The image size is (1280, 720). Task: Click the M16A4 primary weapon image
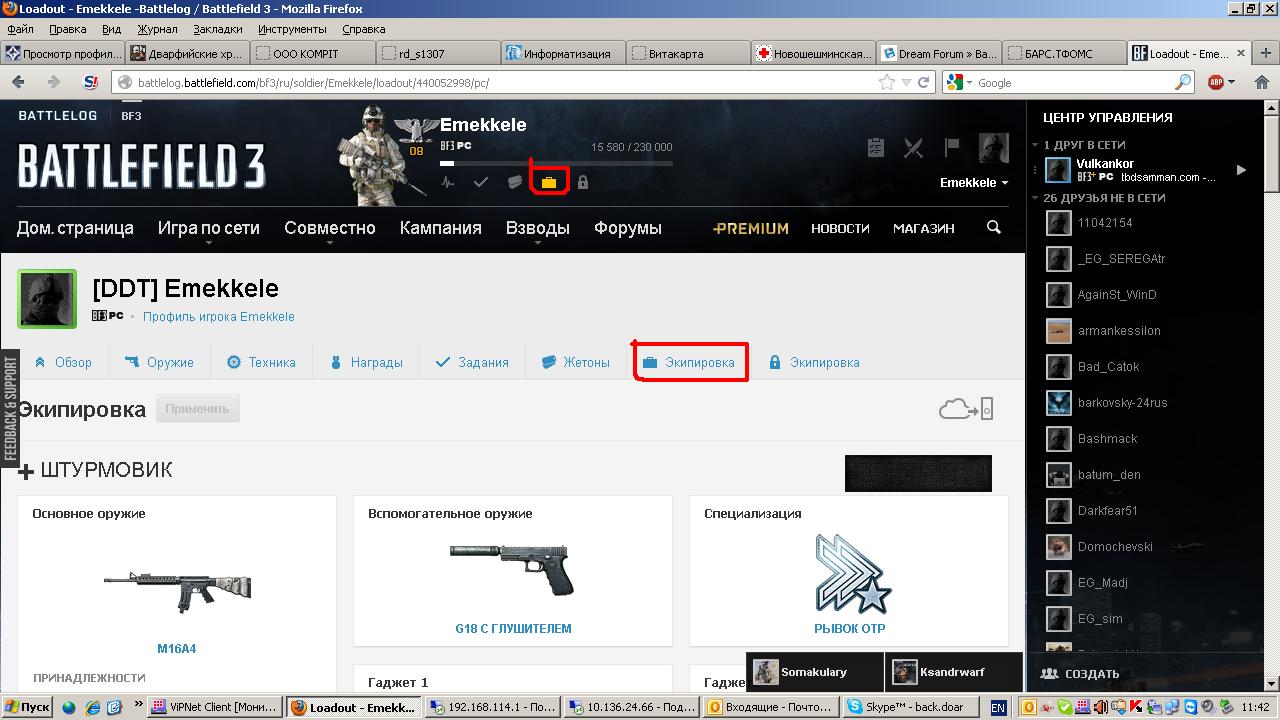tap(177, 590)
